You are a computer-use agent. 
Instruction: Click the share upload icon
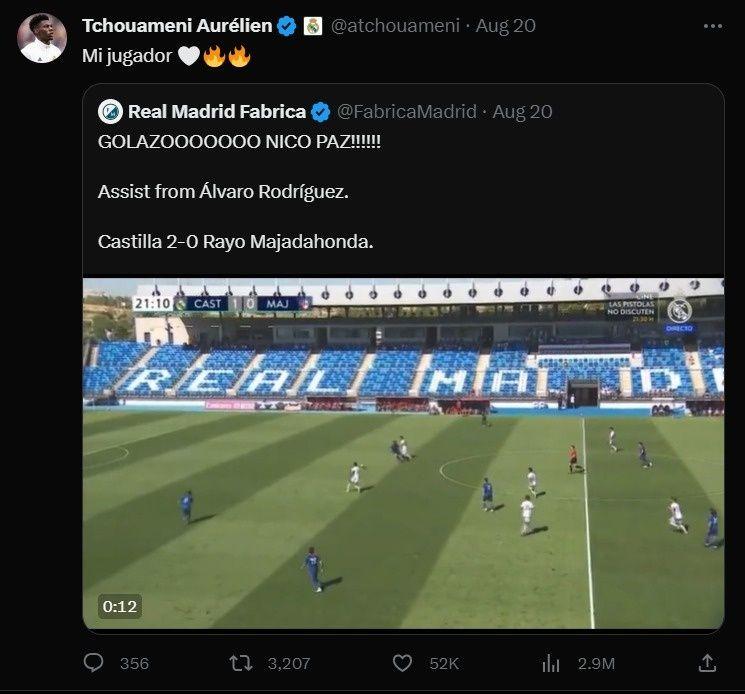[707, 662]
